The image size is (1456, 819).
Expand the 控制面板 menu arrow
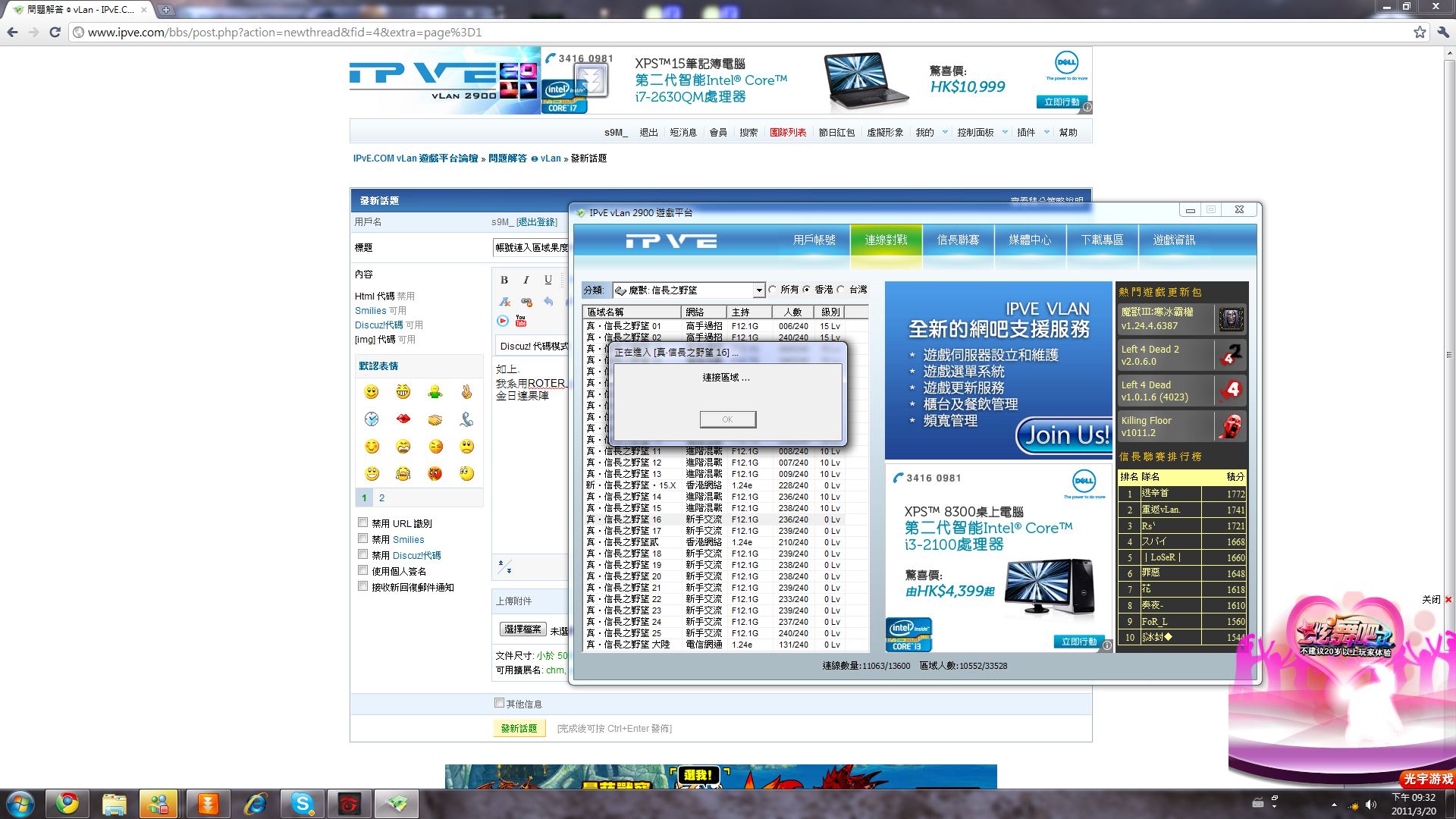(x=1005, y=132)
